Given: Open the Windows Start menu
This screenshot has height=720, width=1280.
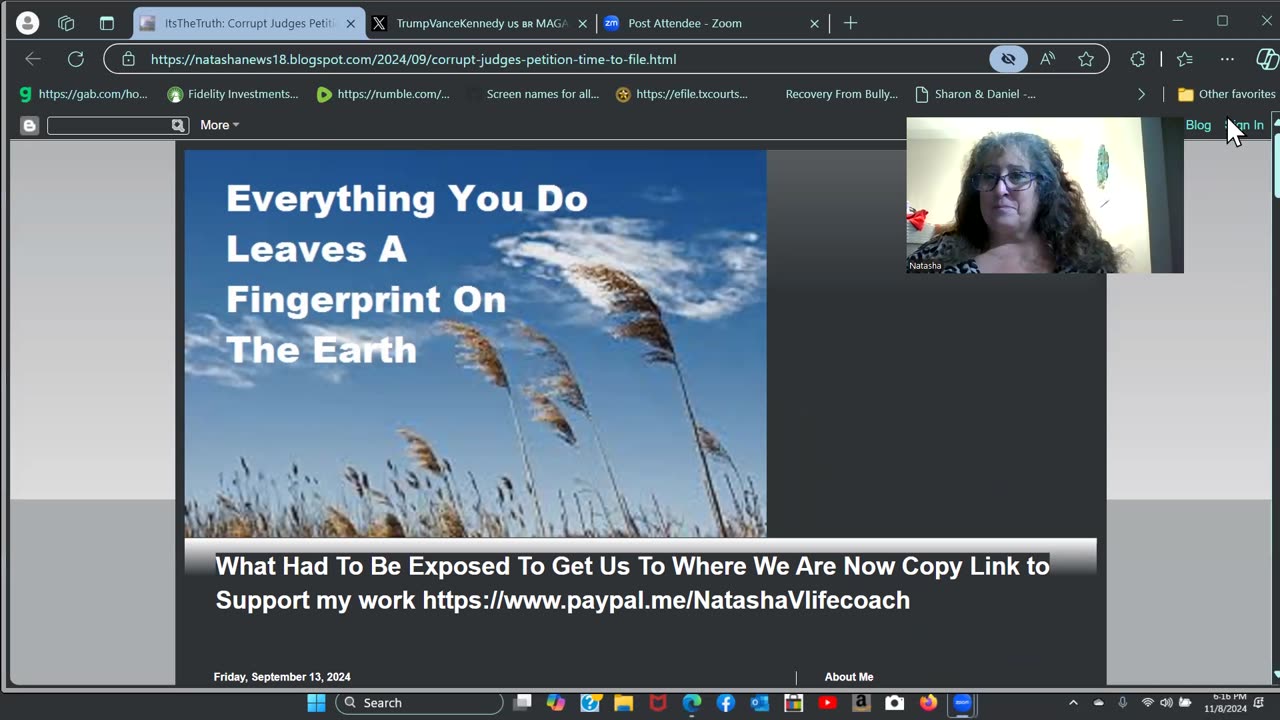Looking at the screenshot, I should pos(316,703).
